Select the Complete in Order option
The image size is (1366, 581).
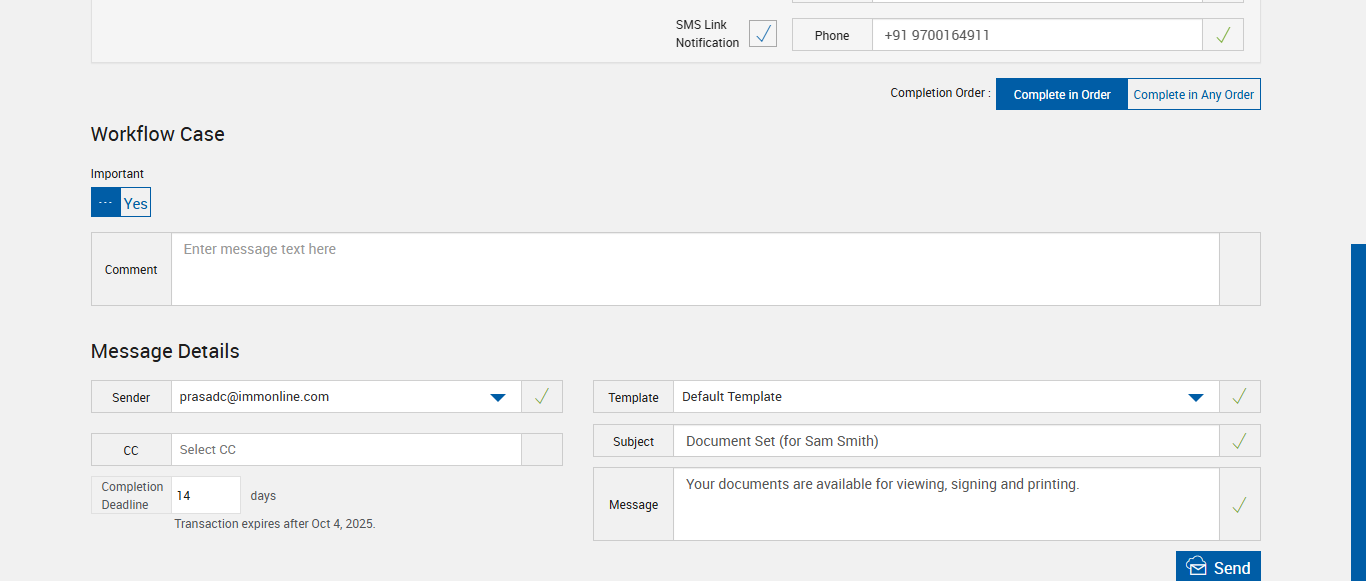tap(1061, 95)
